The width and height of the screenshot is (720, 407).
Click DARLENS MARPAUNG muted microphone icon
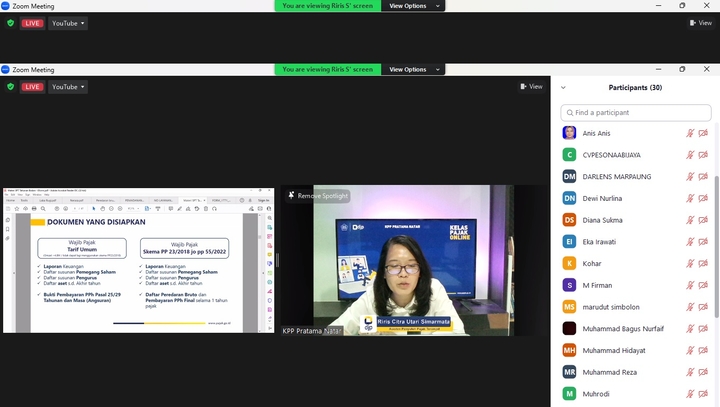(690, 176)
